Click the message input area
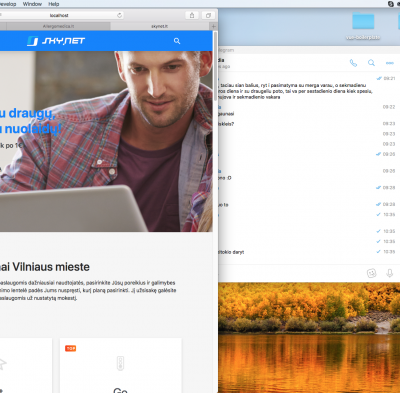The width and height of the screenshot is (400, 393). tap(290, 273)
